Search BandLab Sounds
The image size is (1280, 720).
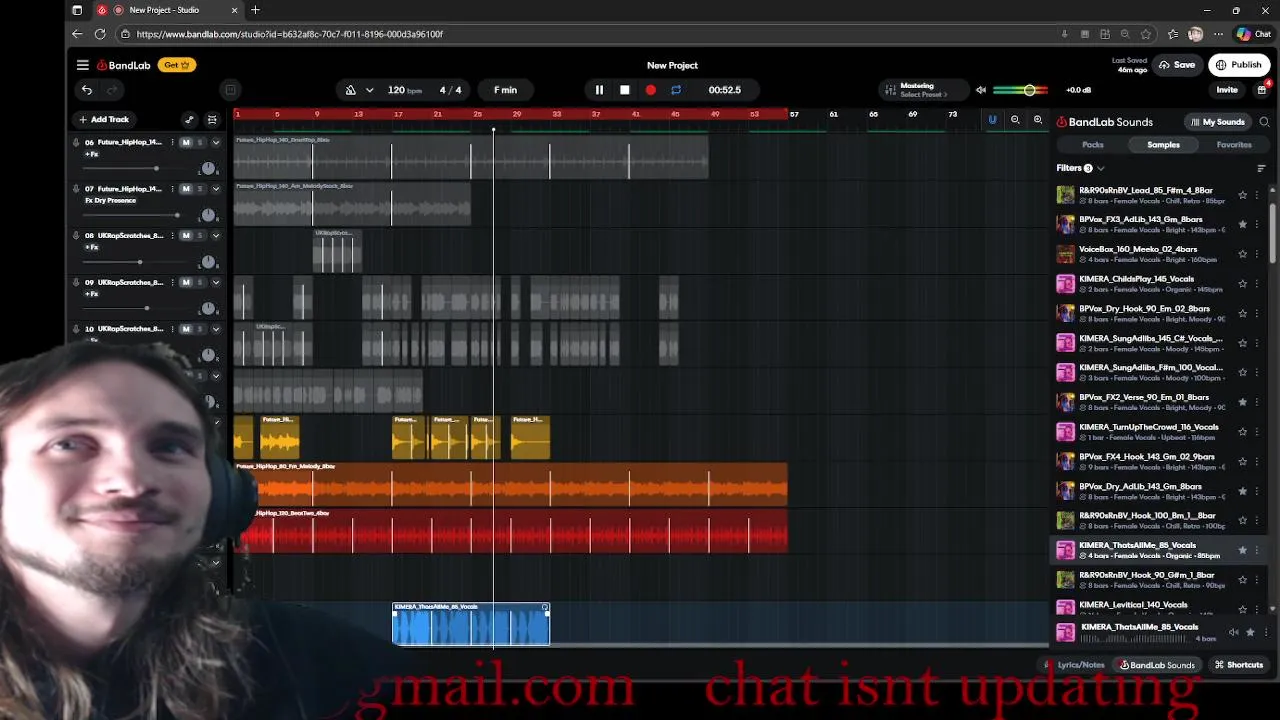click(x=1265, y=122)
